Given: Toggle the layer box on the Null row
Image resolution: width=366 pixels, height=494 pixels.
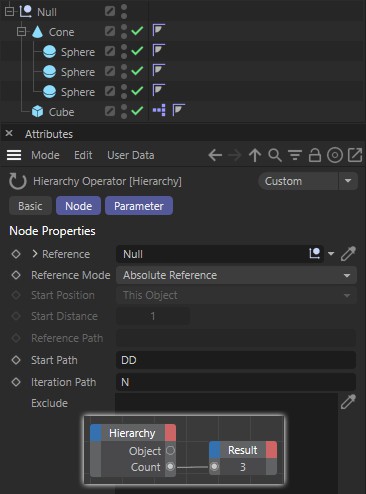Looking at the screenshot, I should 110,11.
